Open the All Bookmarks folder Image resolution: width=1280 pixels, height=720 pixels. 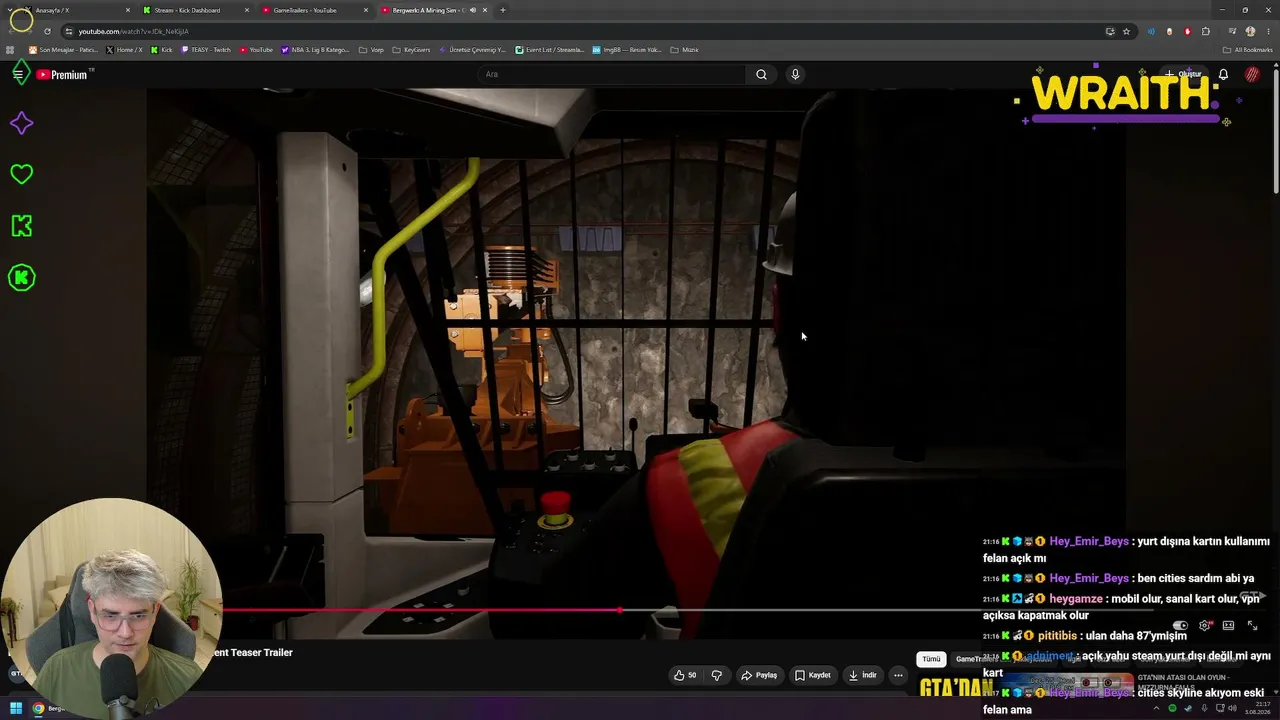pos(1247,50)
